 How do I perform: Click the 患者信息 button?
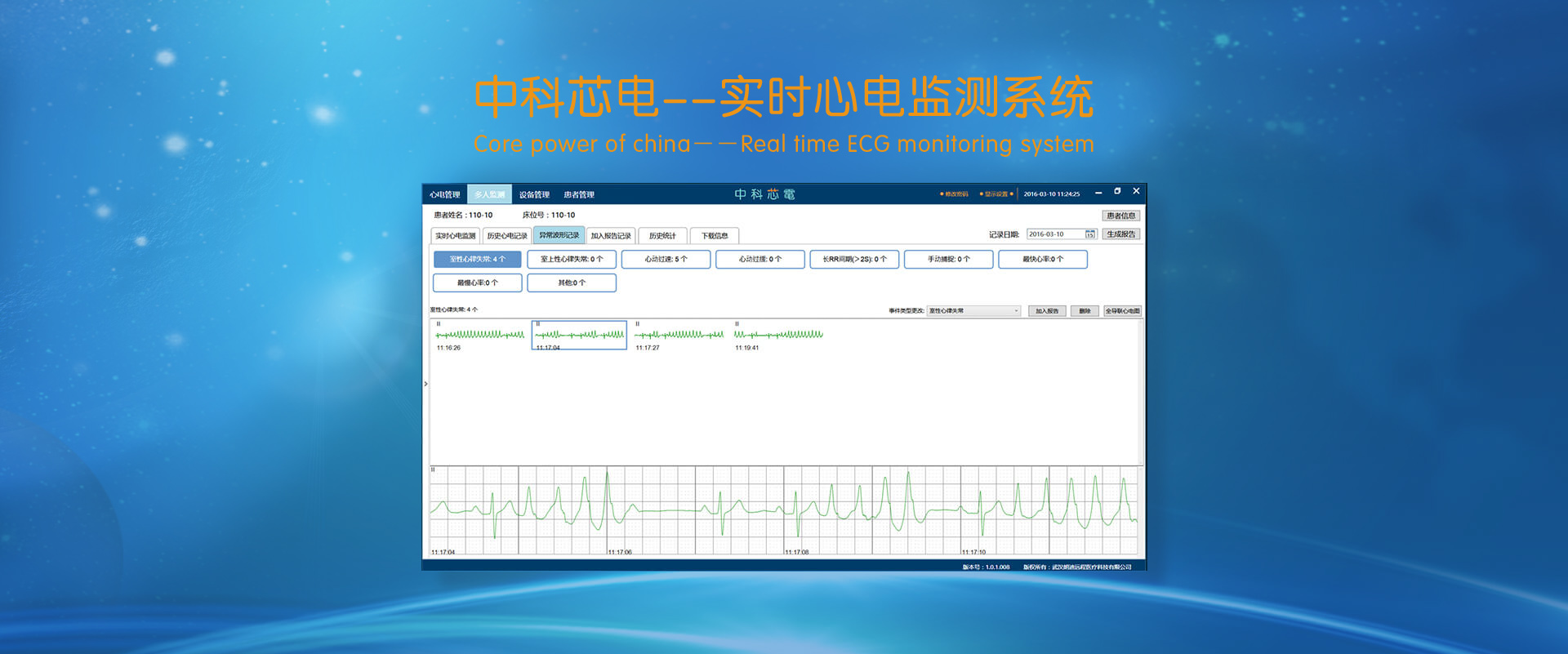[x=1120, y=216]
